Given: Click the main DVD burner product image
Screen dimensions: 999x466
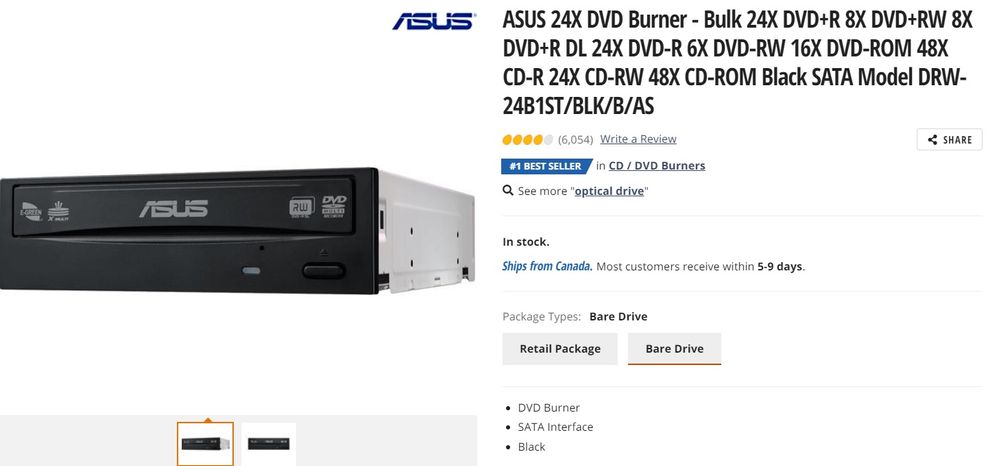Looking at the screenshot, I should pyautogui.click(x=237, y=229).
